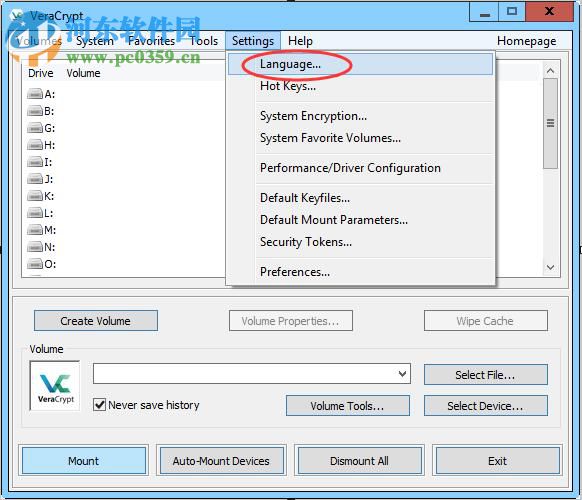Open the System menu
This screenshot has height=500, width=582.
95,41
